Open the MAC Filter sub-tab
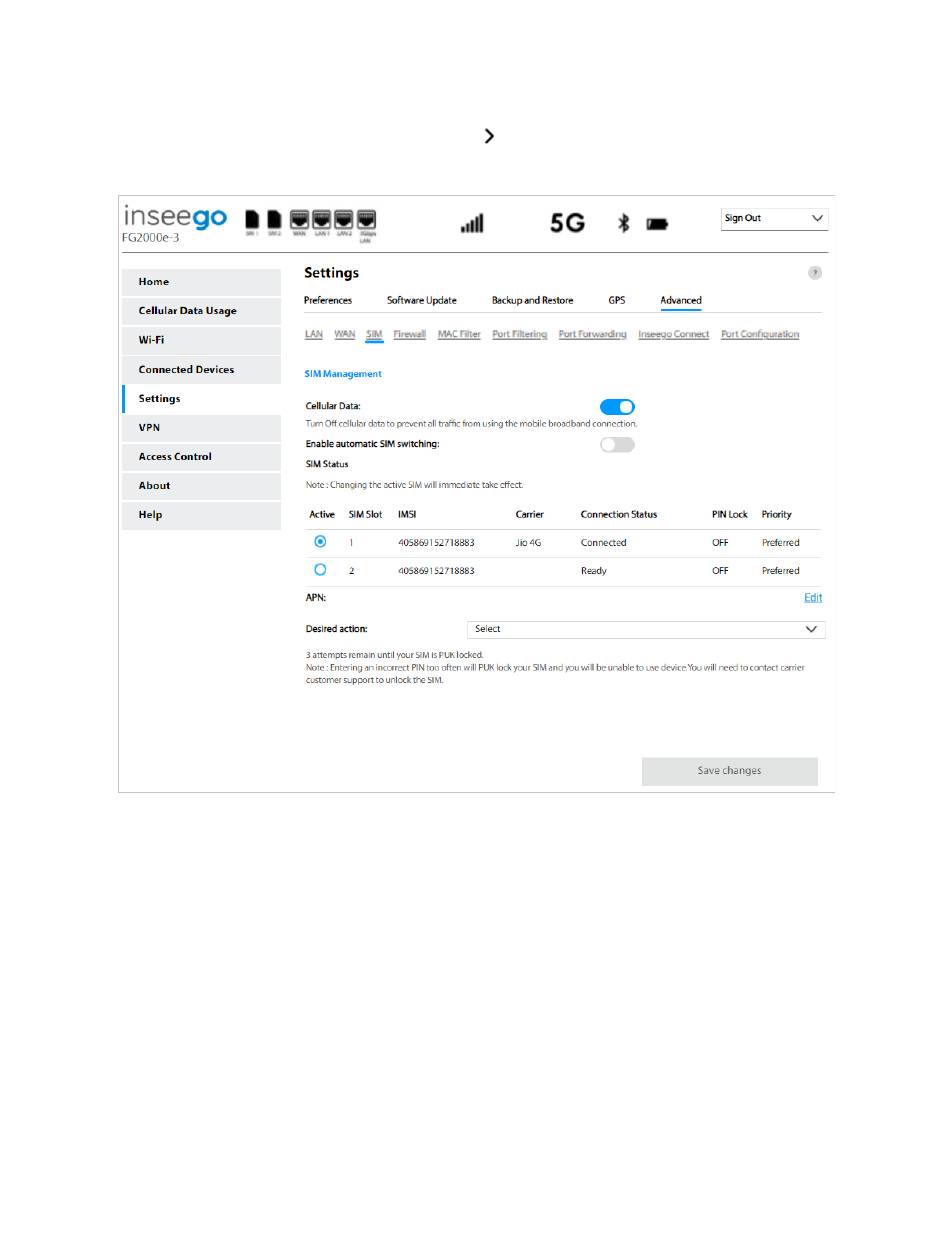950x1248 pixels. pyautogui.click(x=459, y=334)
